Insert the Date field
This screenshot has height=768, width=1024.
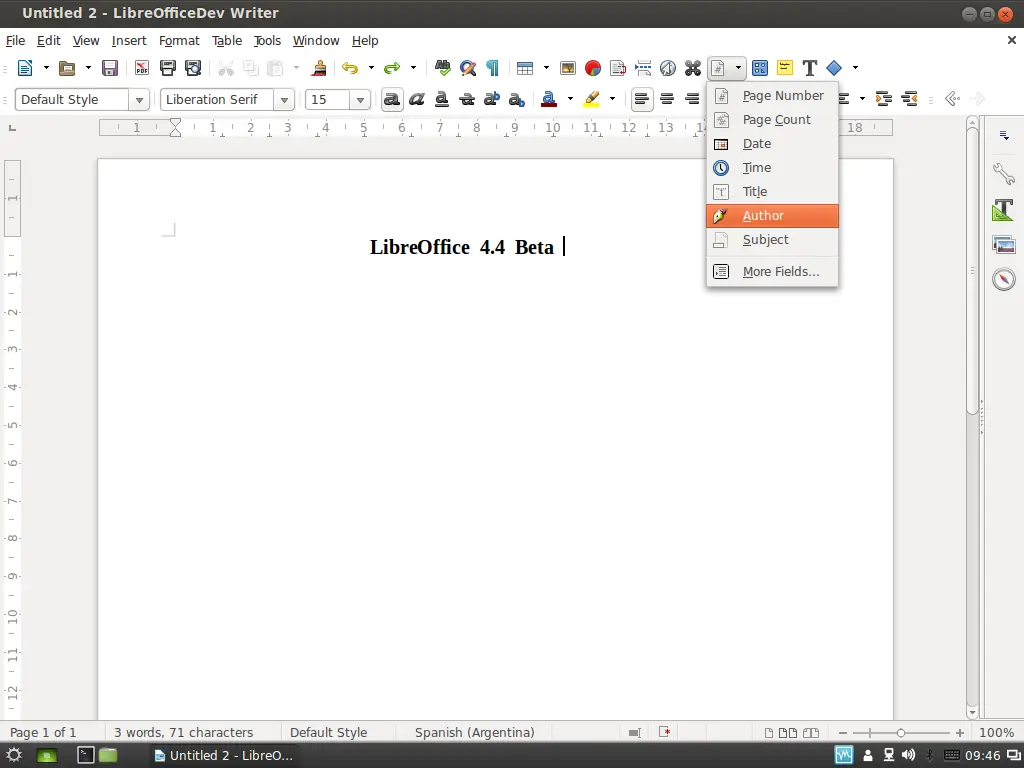pos(772,144)
